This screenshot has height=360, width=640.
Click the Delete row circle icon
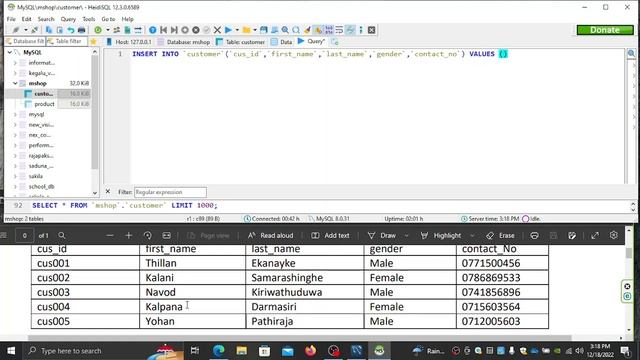pos(196,30)
